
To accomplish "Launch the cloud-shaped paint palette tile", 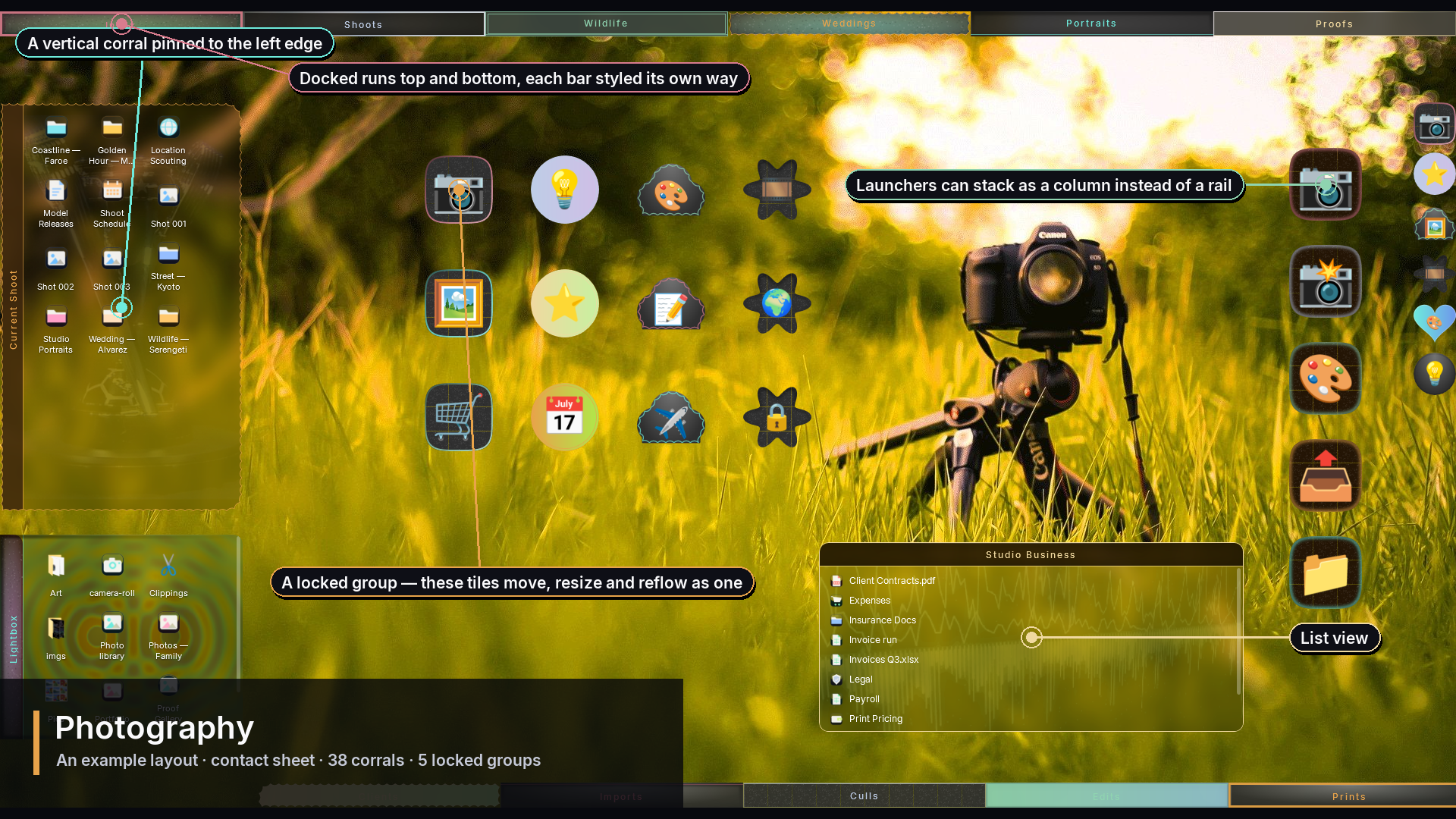I will pyautogui.click(x=671, y=190).
